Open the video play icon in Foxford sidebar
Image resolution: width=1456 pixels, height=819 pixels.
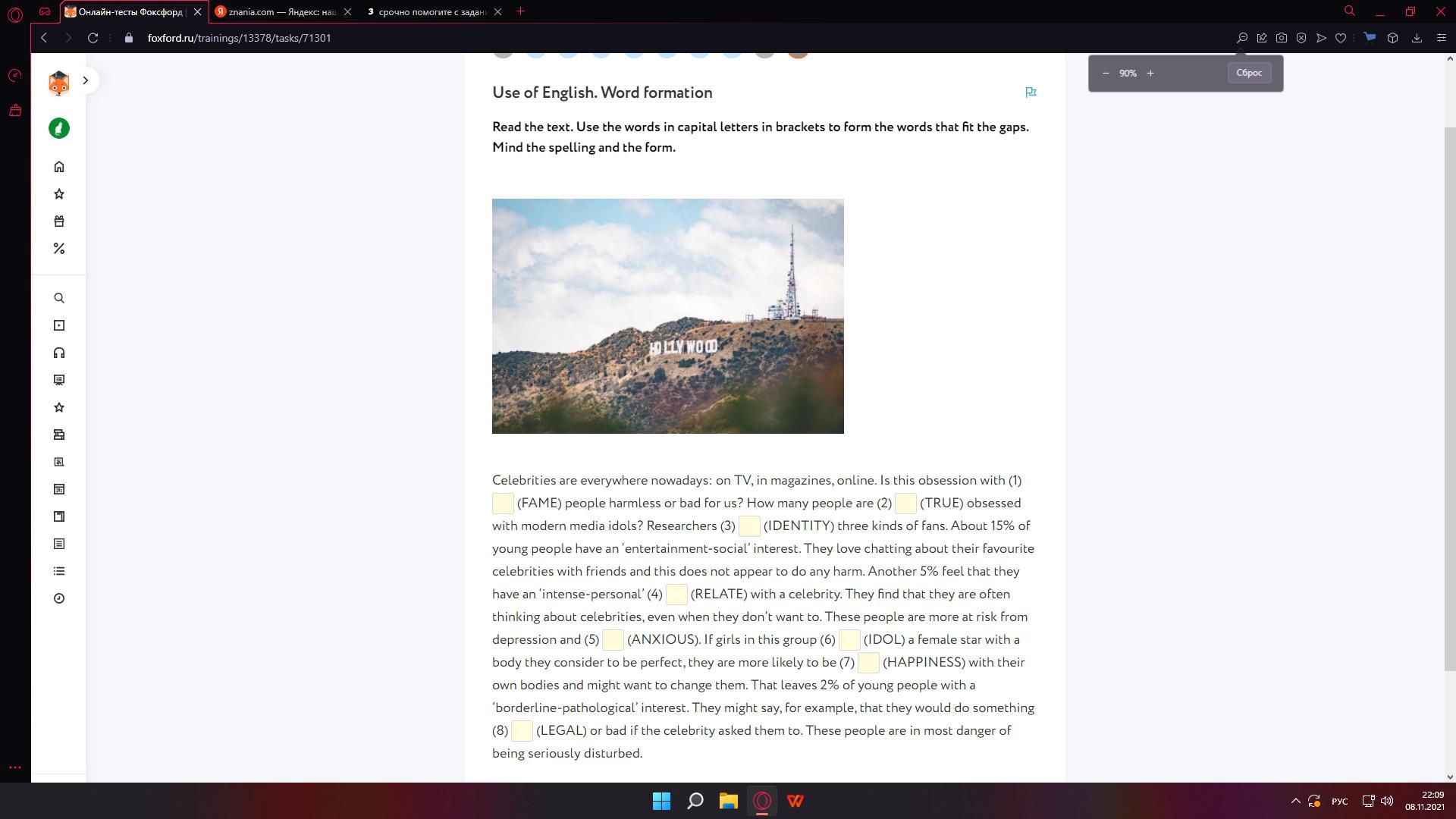pyautogui.click(x=59, y=325)
